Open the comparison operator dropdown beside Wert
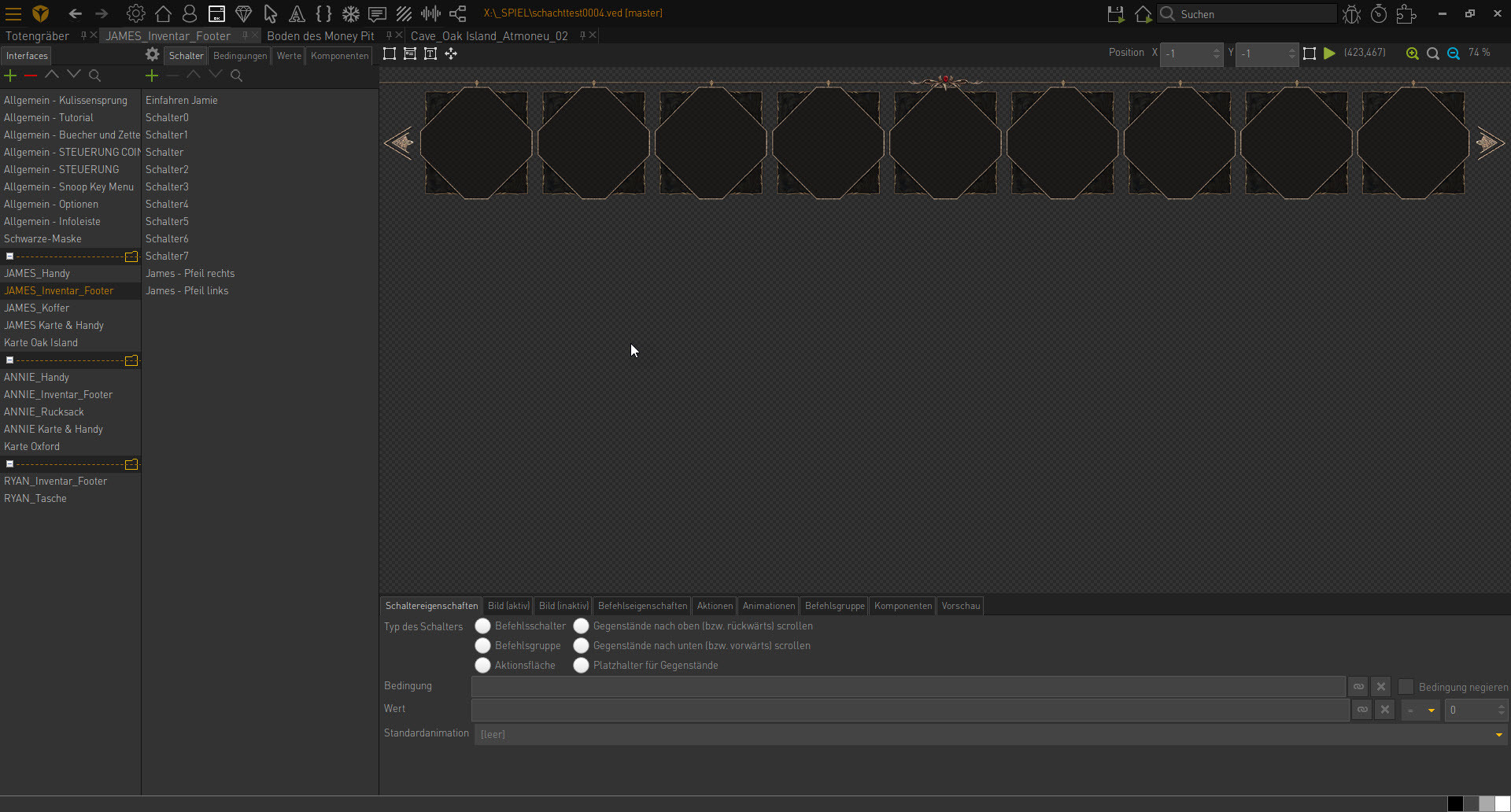1511x812 pixels. click(x=1421, y=710)
